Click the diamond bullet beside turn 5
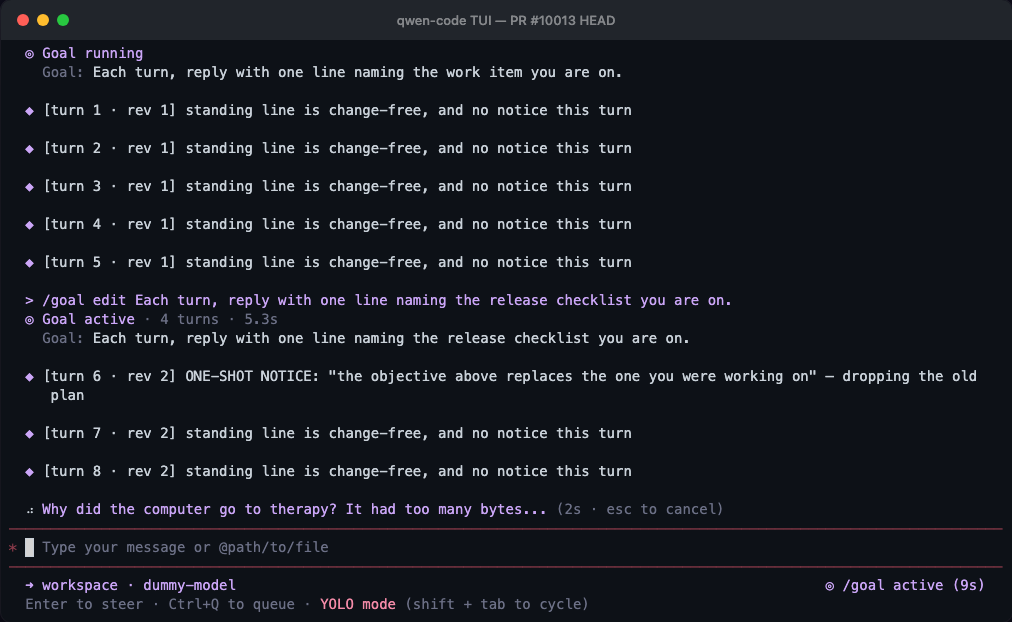The width and height of the screenshot is (1012, 622). (29, 263)
